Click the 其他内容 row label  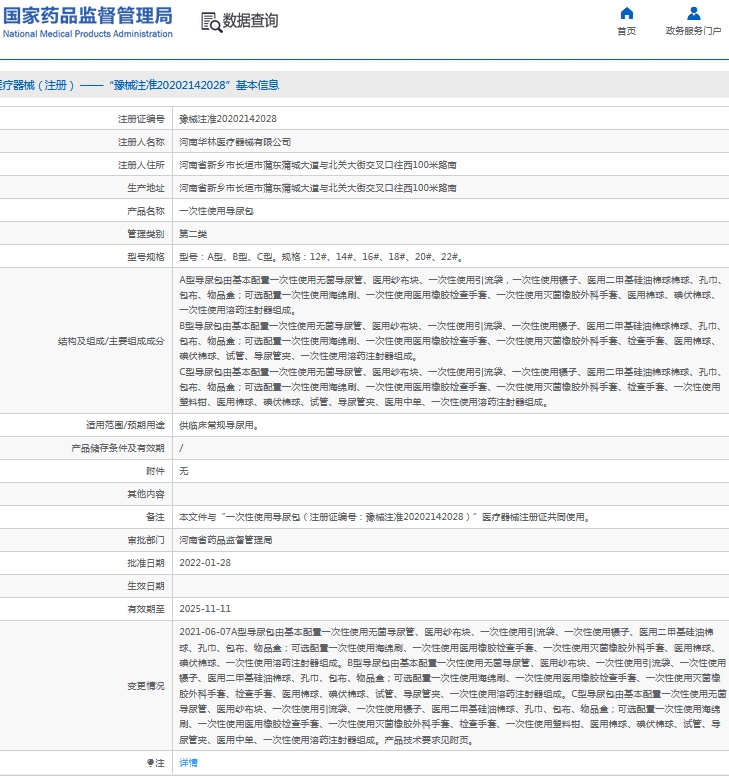click(145, 494)
